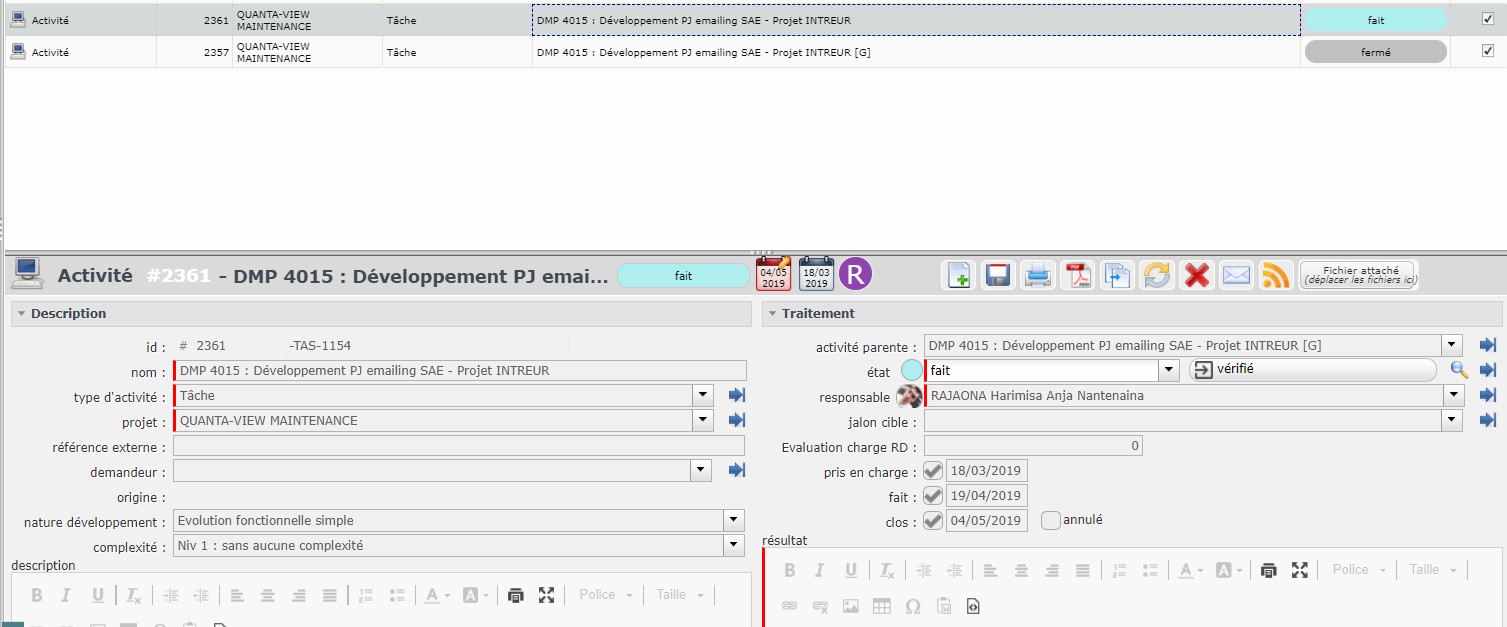This screenshot has height=627, width=1507.
Task: Underline text in the description editor
Action: coord(97,595)
